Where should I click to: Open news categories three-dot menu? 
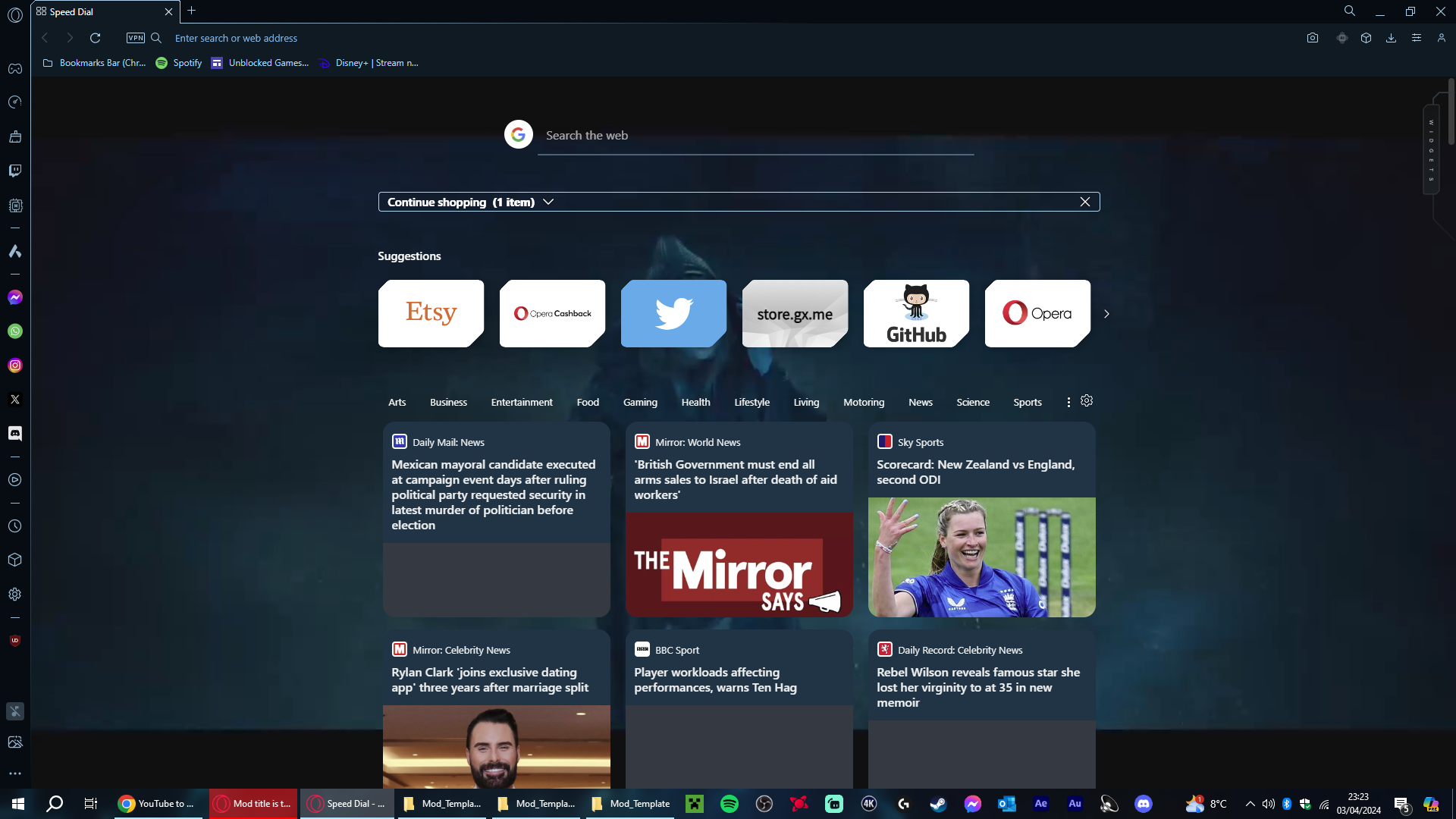point(1068,402)
